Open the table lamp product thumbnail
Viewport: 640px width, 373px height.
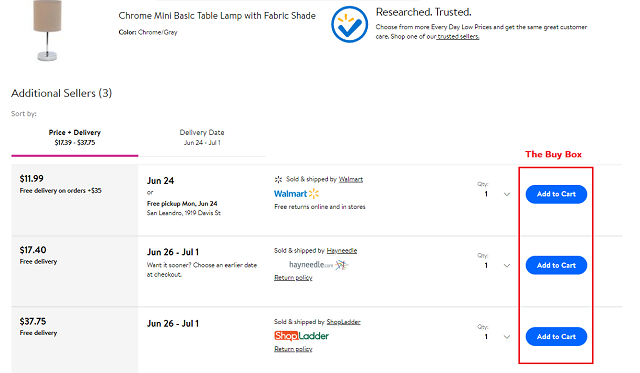click(x=47, y=31)
